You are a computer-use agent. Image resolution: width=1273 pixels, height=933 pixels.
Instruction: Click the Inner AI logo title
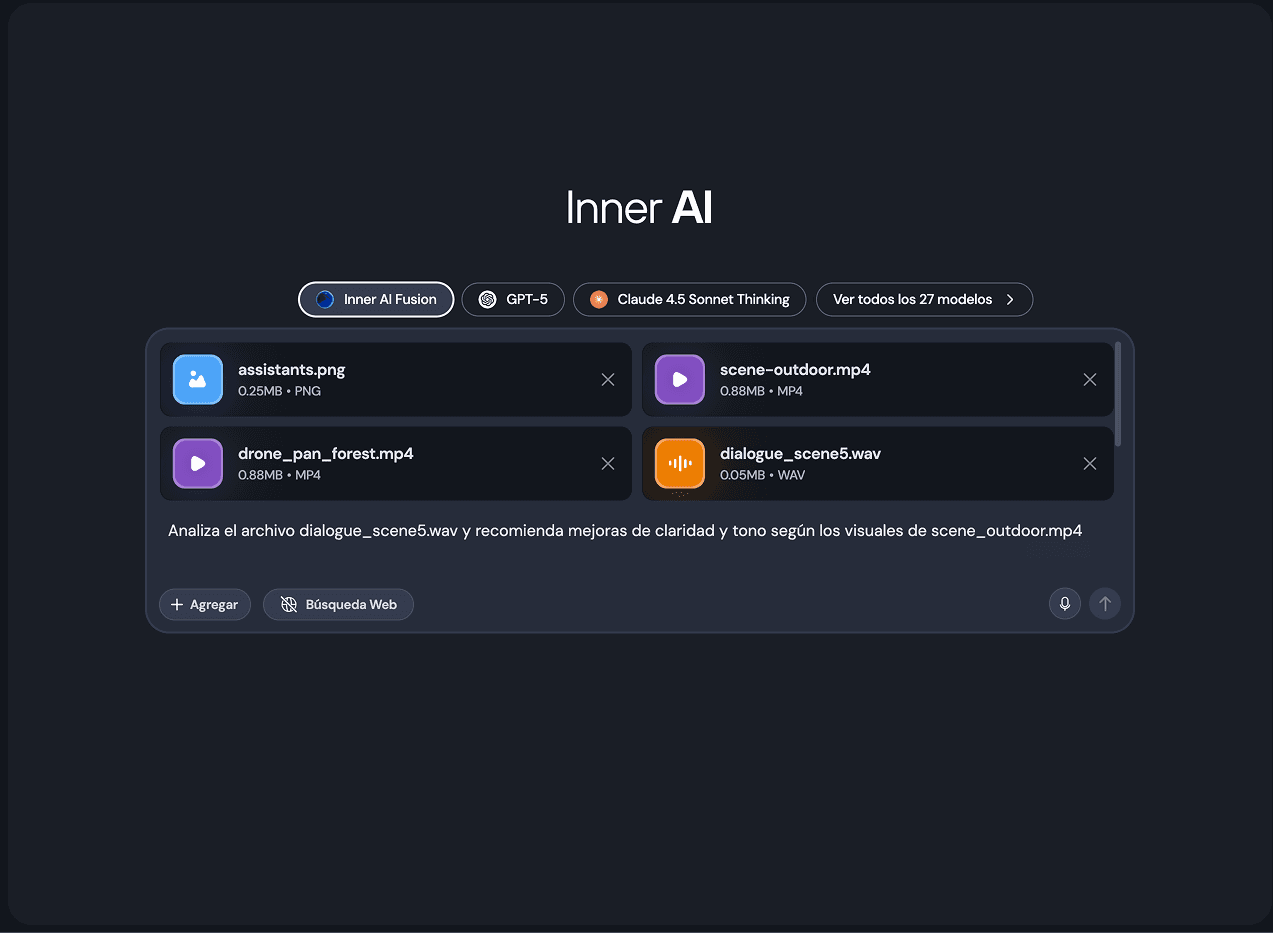(x=639, y=209)
